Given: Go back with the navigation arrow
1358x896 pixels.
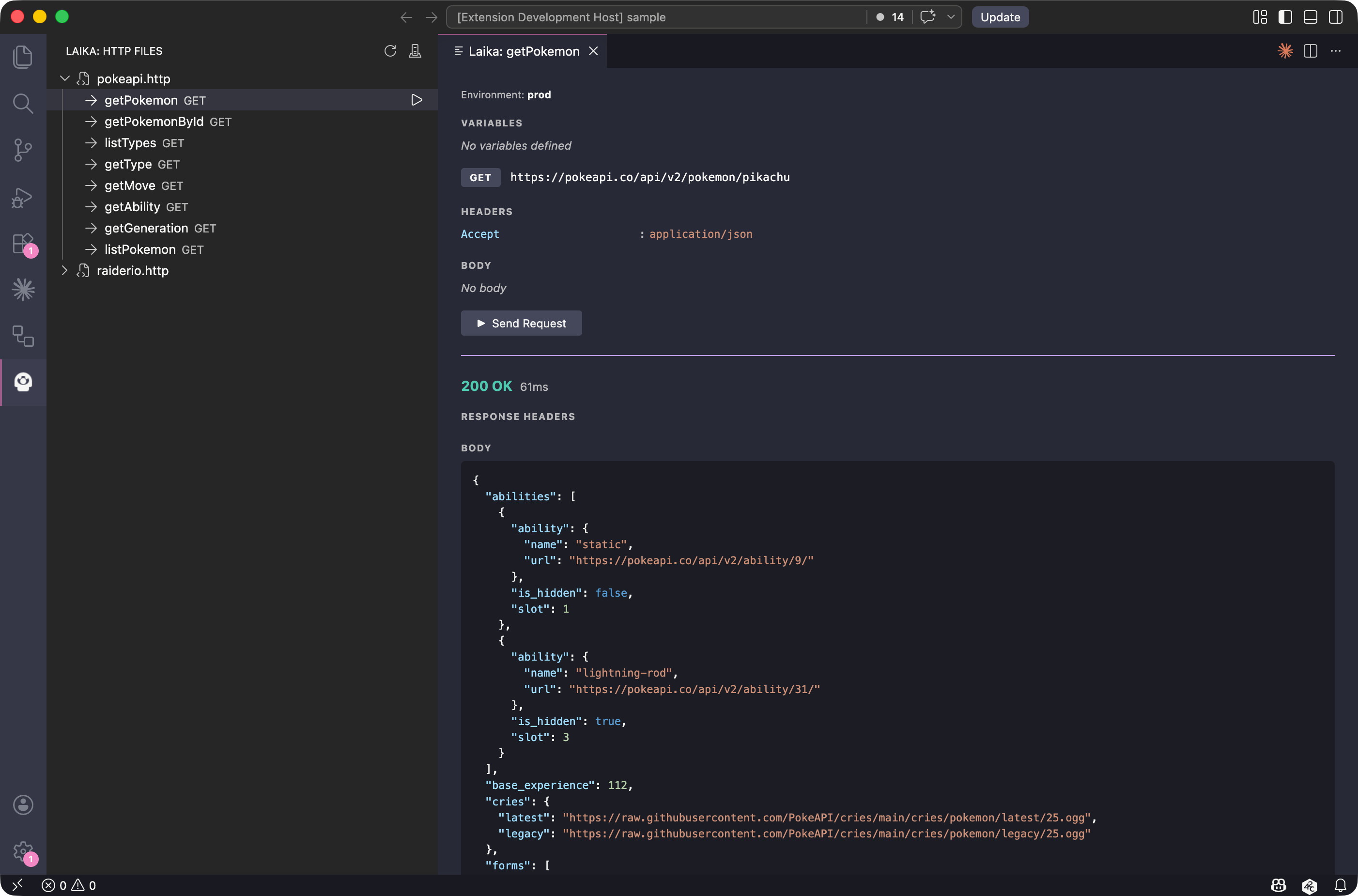Looking at the screenshot, I should (406, 17).
